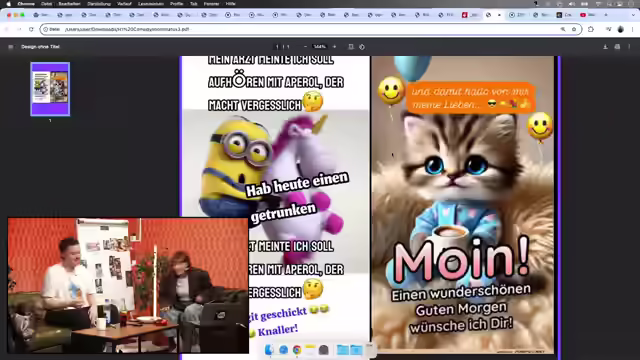The height and width of the screenshot is (360, 640).
Task: Click the page number field in PDF toolbar
Action: coord(277,47)
